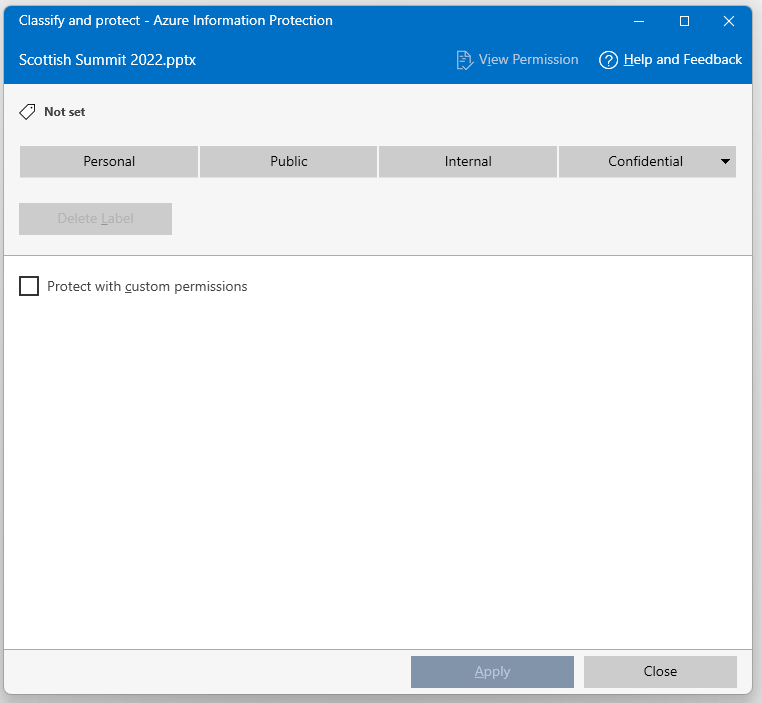Maximize the Classify and protect window
The height and width of the screenshot is (703, 762).
tap(684, 21)
